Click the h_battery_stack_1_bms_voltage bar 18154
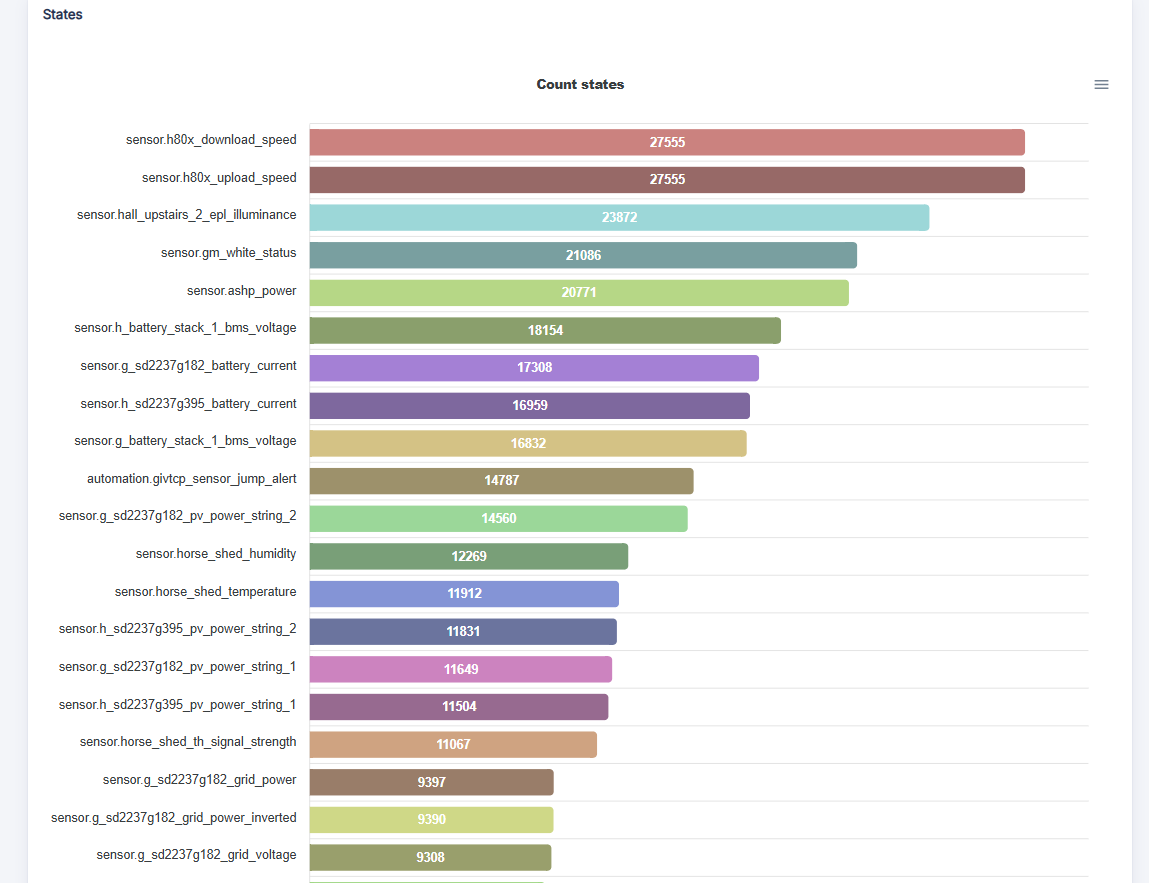The height and width of the screenshot is (883, 1149). coord(545,330)
